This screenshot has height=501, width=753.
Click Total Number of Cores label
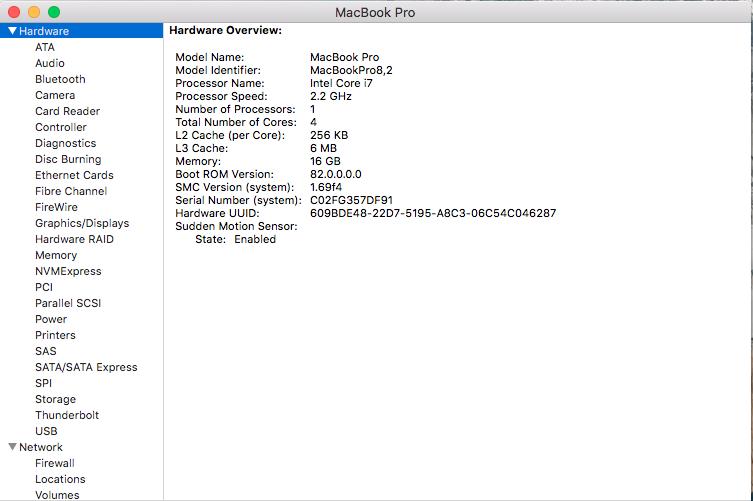point(236,122)
